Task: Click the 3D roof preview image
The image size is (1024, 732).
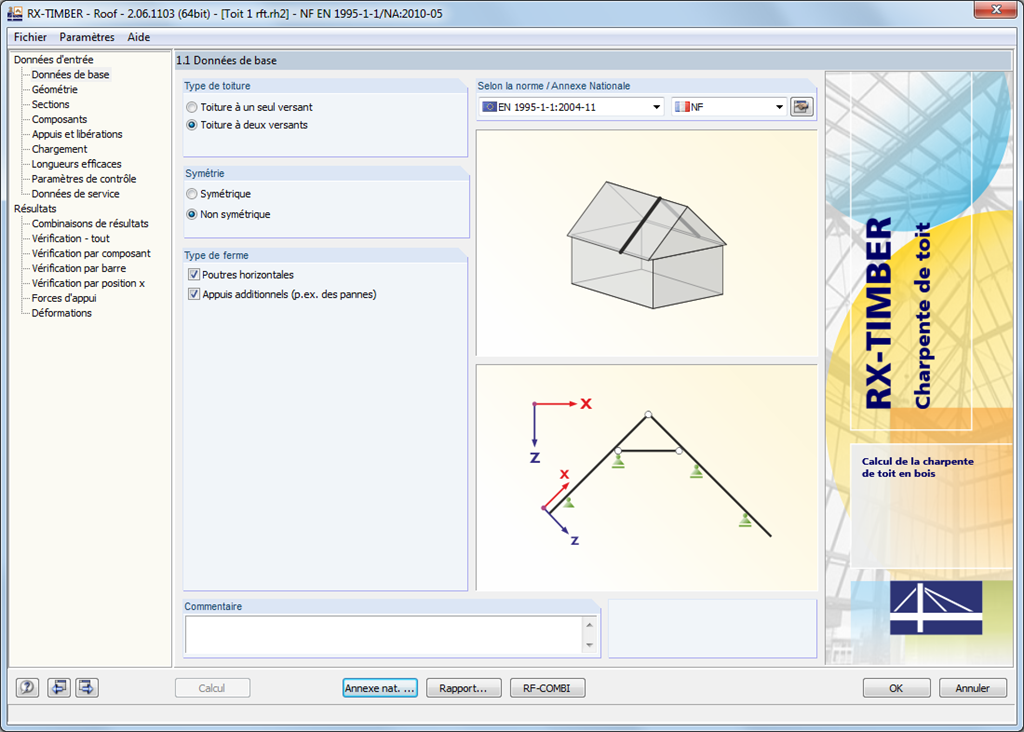Action: pyautogui.click(x=647, y=243)
